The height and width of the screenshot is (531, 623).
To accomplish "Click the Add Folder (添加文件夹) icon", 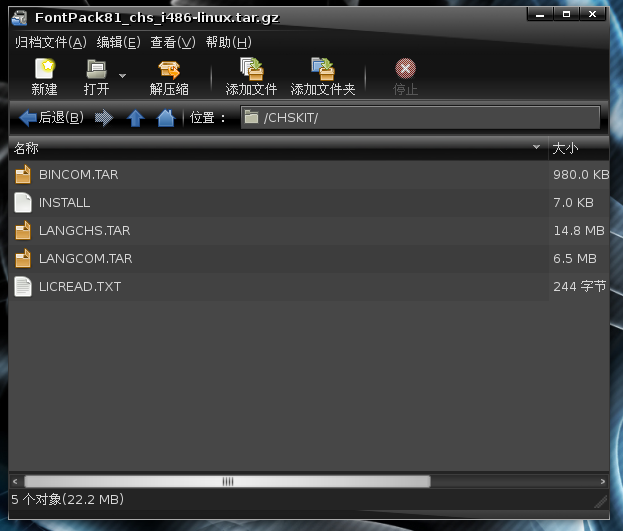I will [x=323, y=69].
